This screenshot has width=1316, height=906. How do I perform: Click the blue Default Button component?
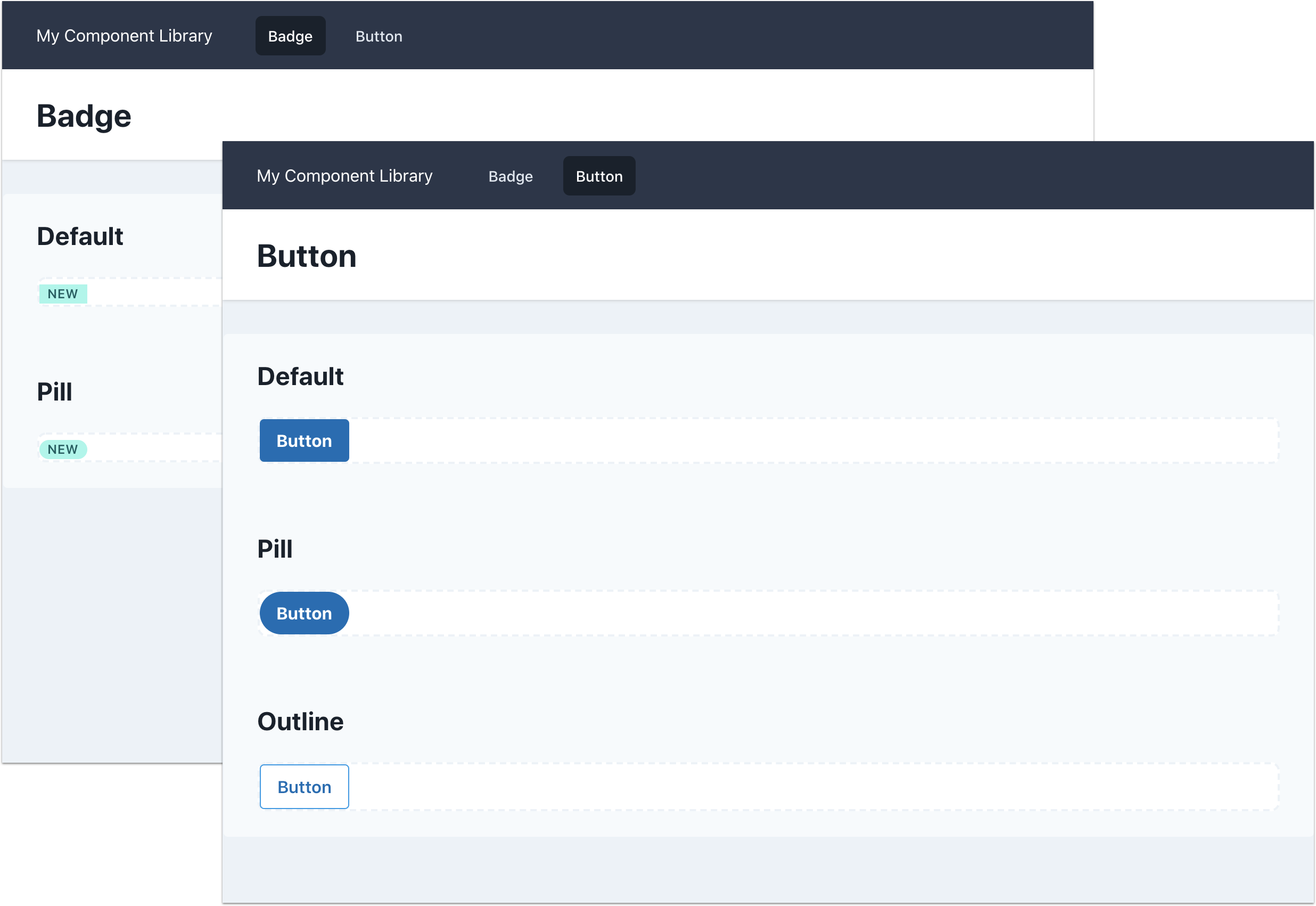[303, 440]
